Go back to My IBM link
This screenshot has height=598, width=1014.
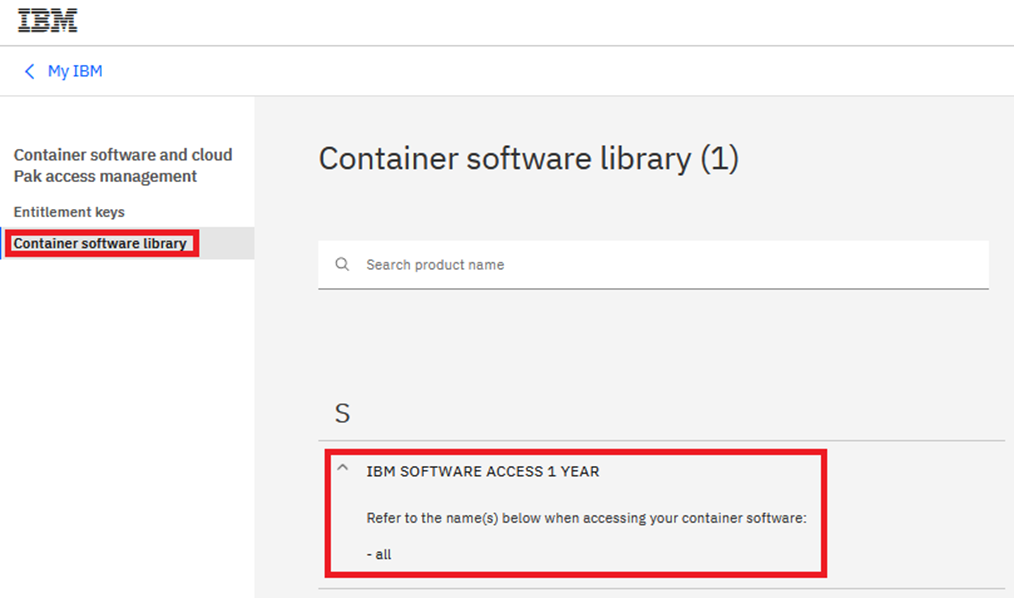pos(75,71)
